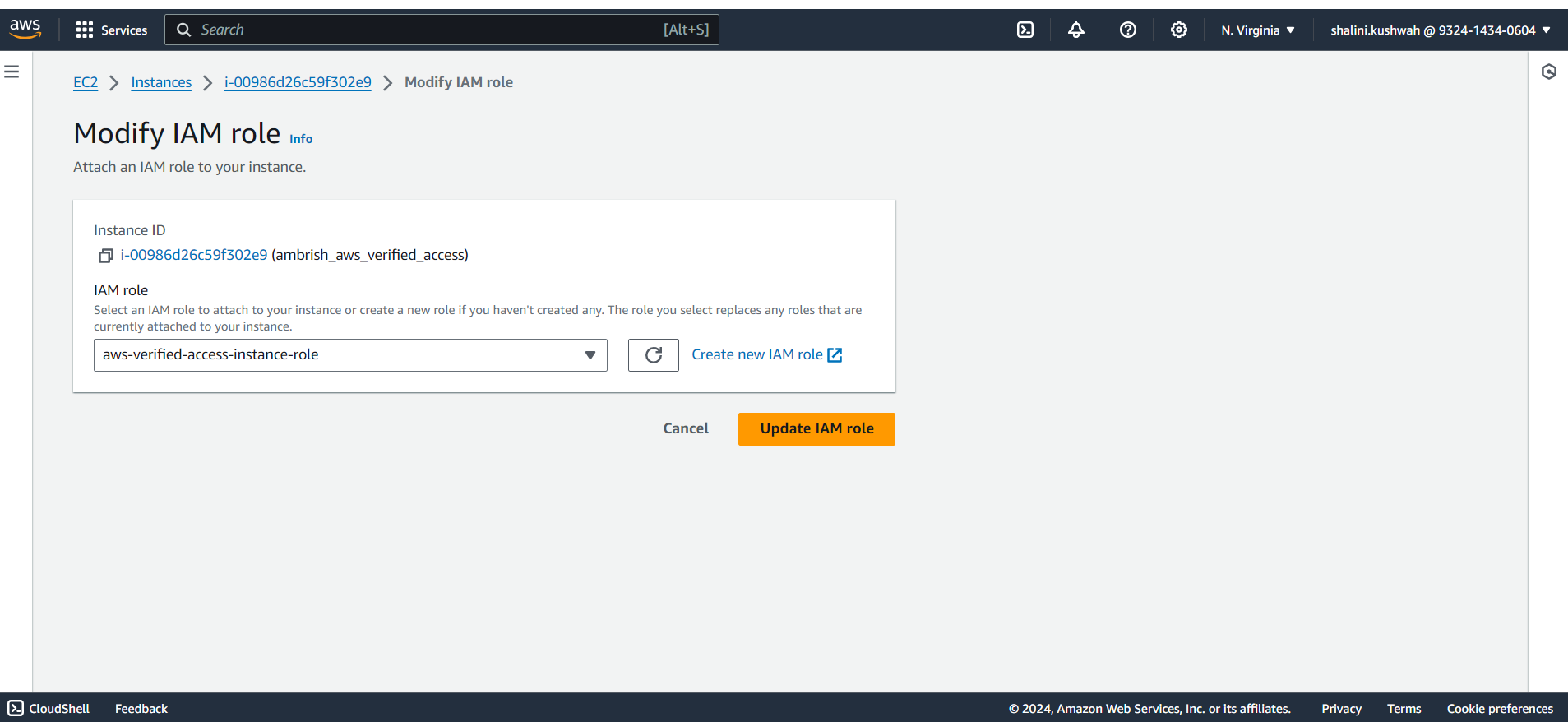Screen dimensions: 1568x722
Task: Open Cookie preferences in the footer
Action: 1500,709
